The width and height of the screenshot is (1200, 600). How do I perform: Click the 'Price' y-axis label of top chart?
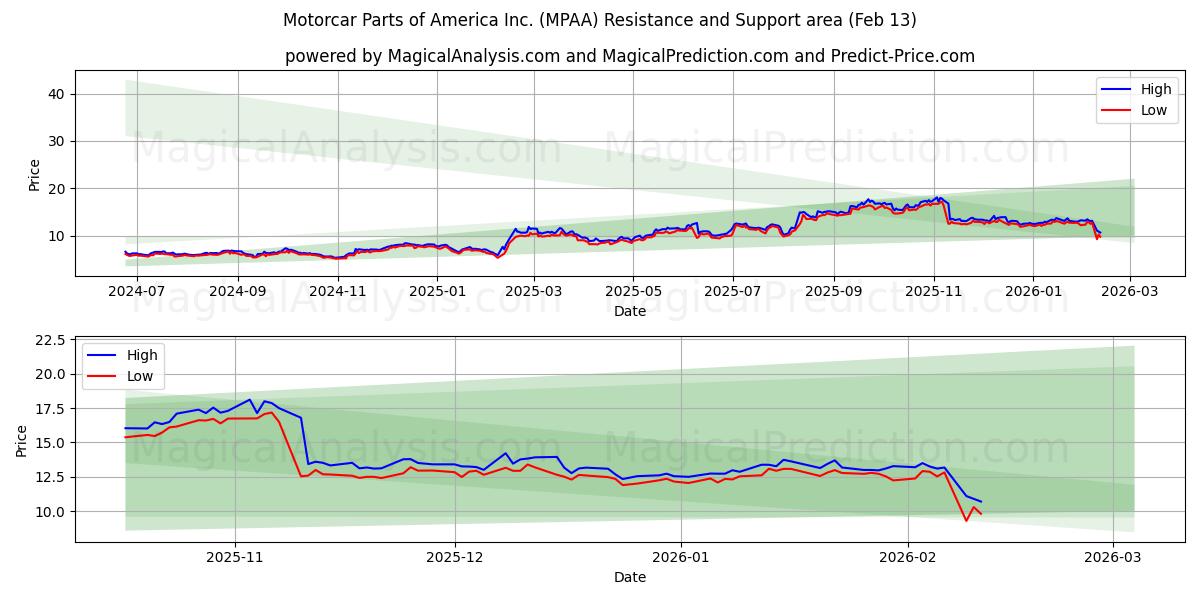tap(35, 175)
